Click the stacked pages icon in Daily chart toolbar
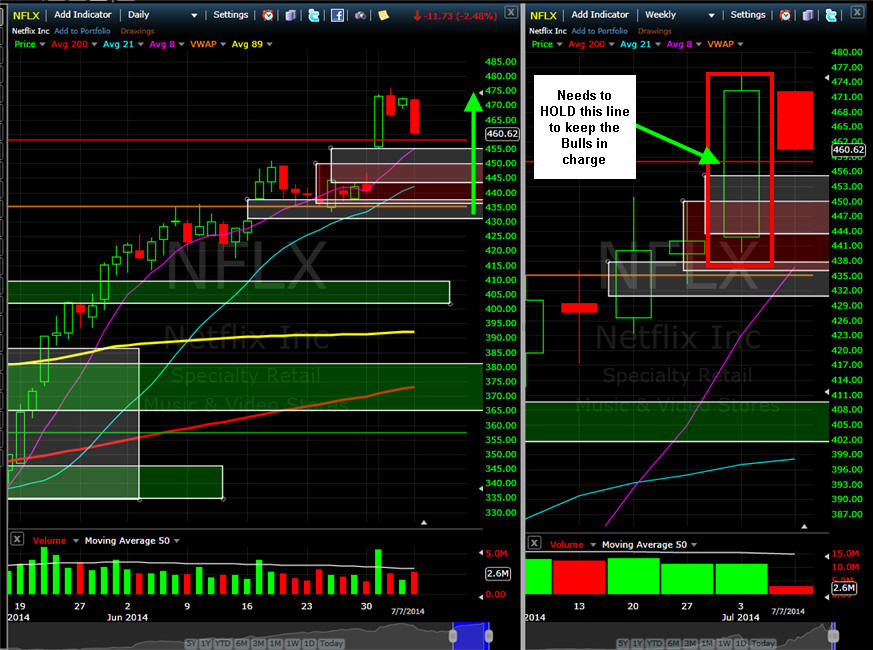 (x=290, y=15)
